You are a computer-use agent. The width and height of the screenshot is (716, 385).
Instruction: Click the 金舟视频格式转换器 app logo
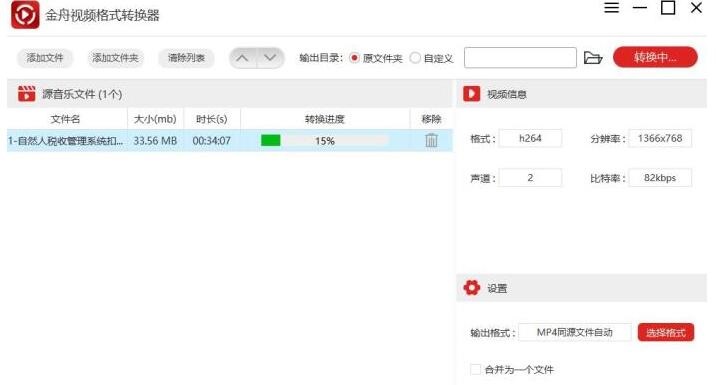[25, 15]
